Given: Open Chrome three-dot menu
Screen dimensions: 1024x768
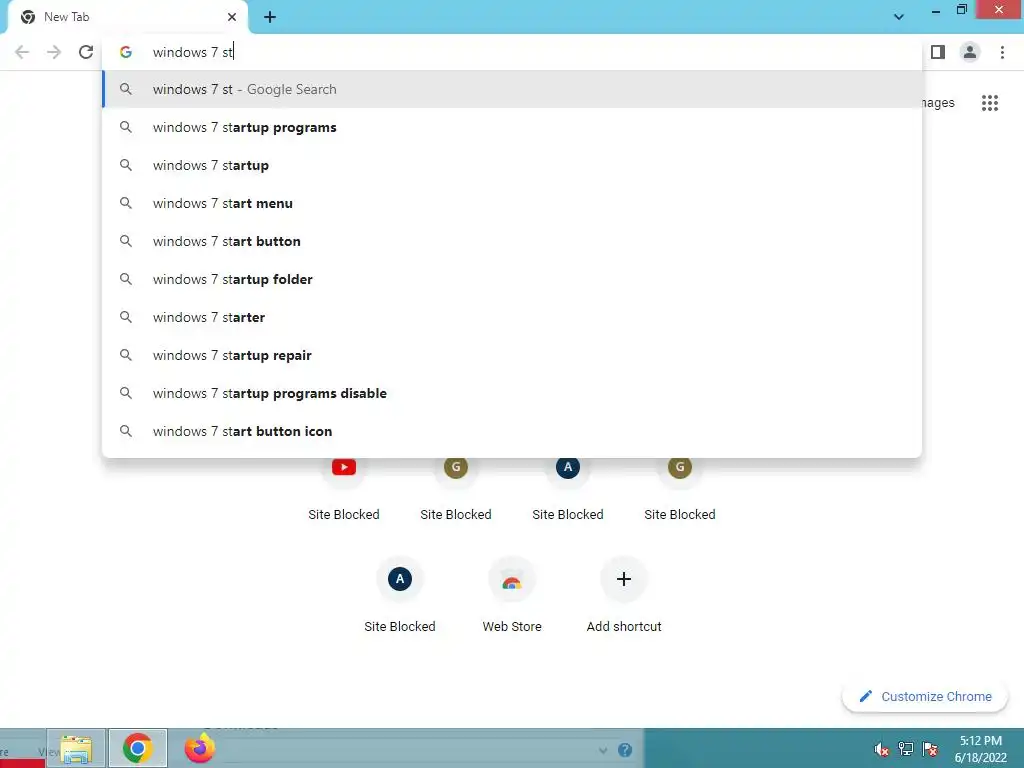Looking at the screenshot, I should (1002, 52).
